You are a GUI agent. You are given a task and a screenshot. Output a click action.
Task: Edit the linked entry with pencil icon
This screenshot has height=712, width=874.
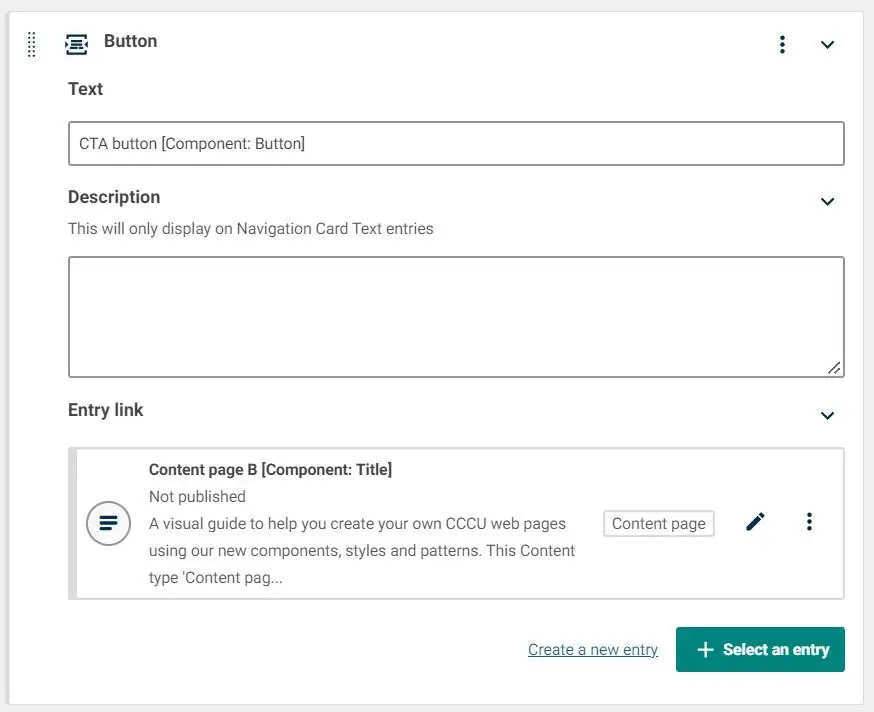[755, 522]
